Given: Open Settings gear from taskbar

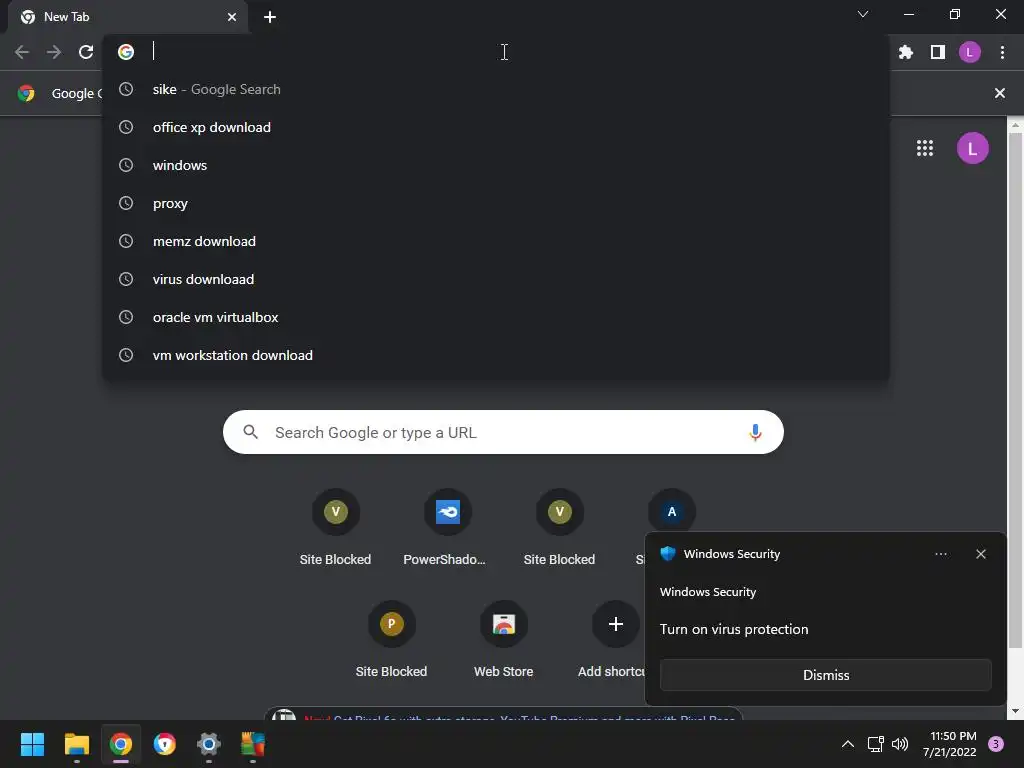Looking at the screenshot, I should (x=208, y=744).
